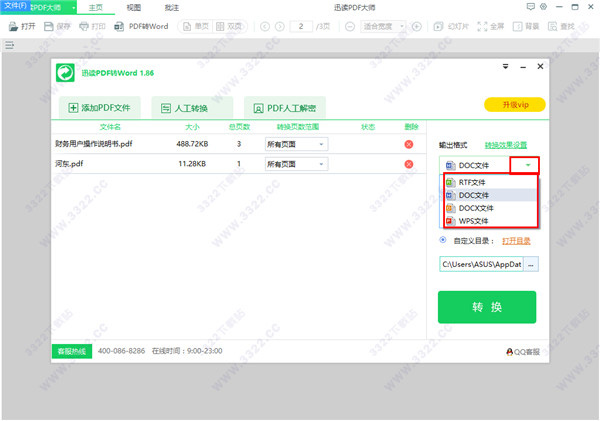Click the 客服热线 green label
The image size is (600, 421).
tap(72, 351)
